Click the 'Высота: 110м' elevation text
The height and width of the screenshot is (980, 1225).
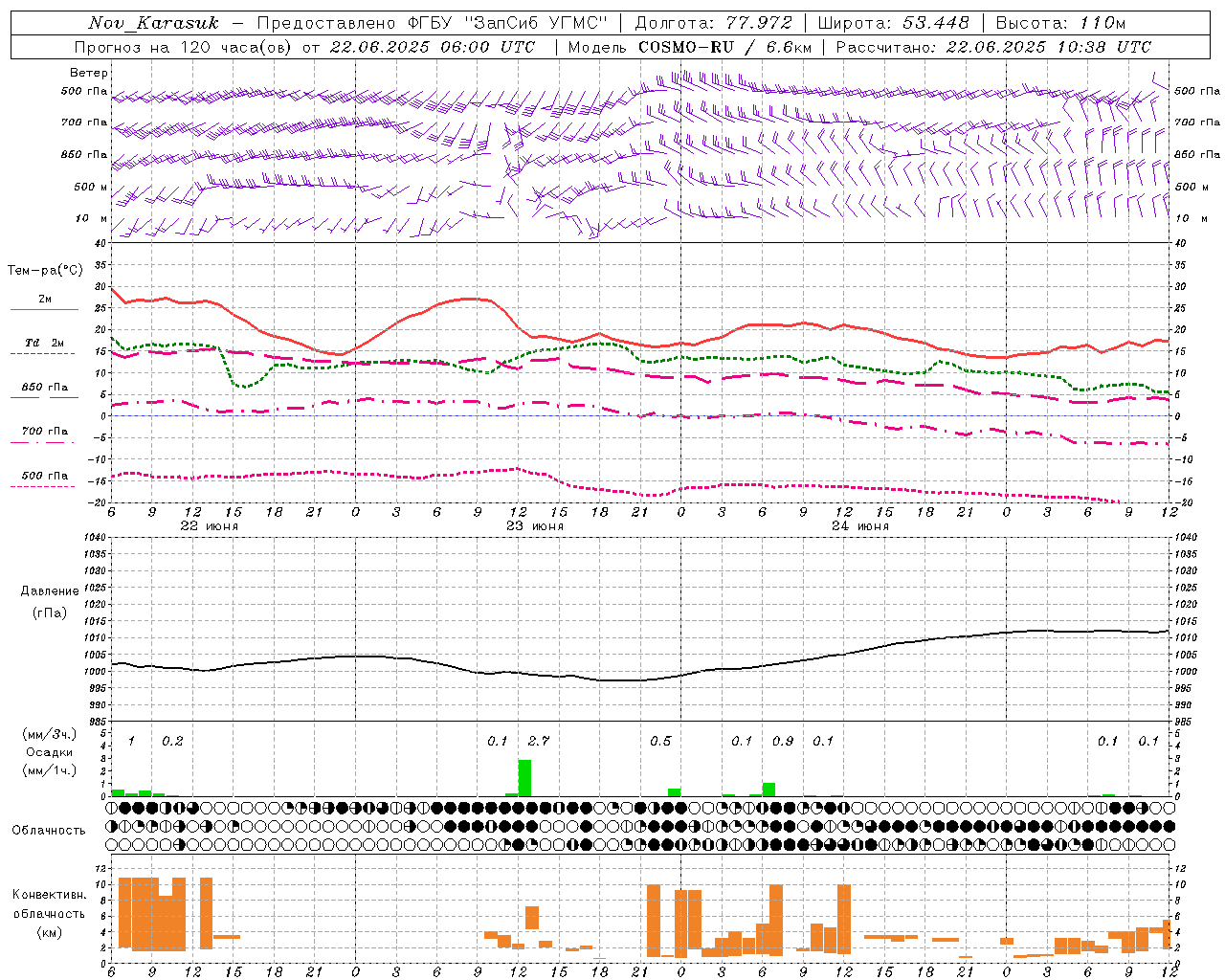click(1060, 23)
